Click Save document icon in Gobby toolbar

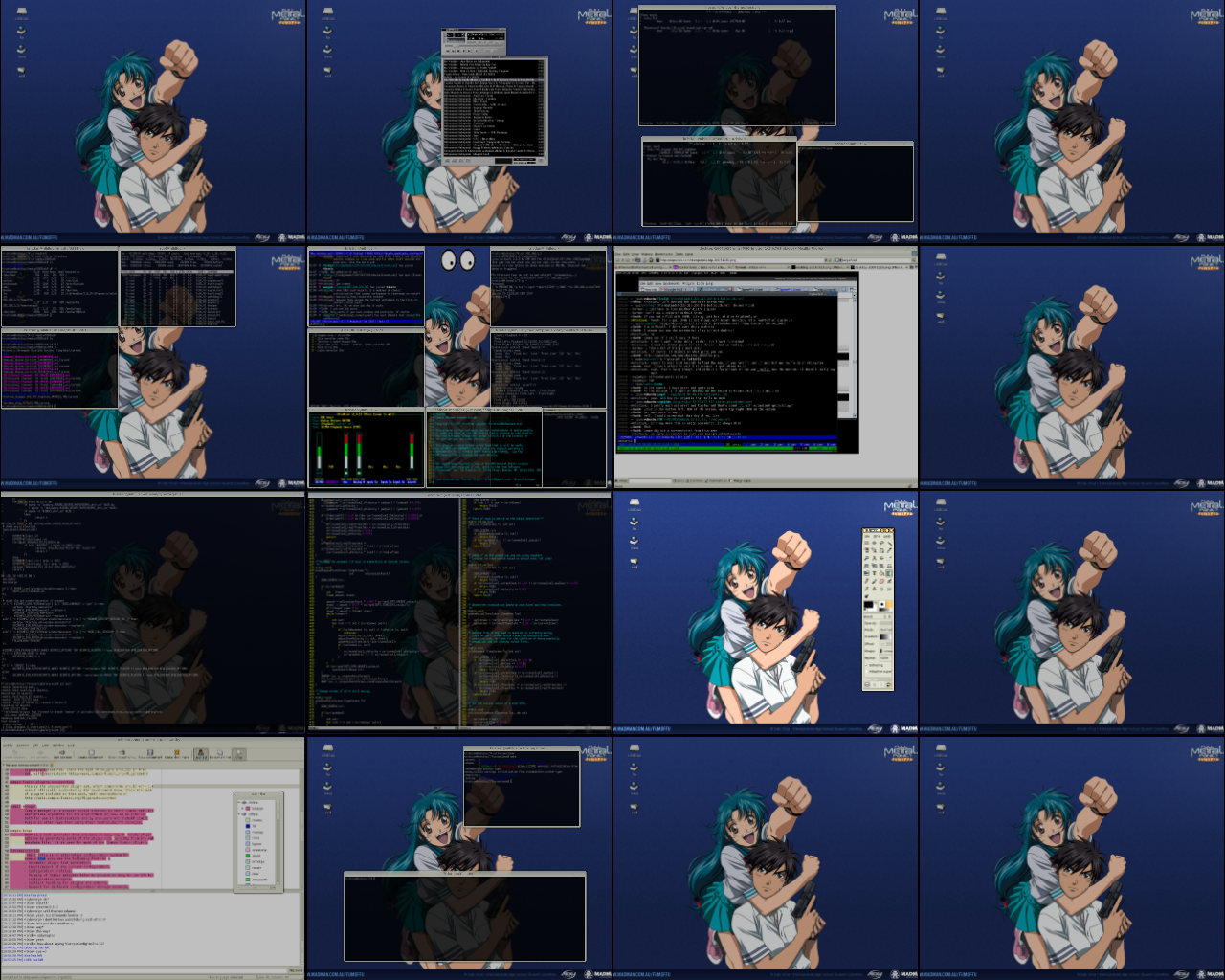(x=150, y=754)
